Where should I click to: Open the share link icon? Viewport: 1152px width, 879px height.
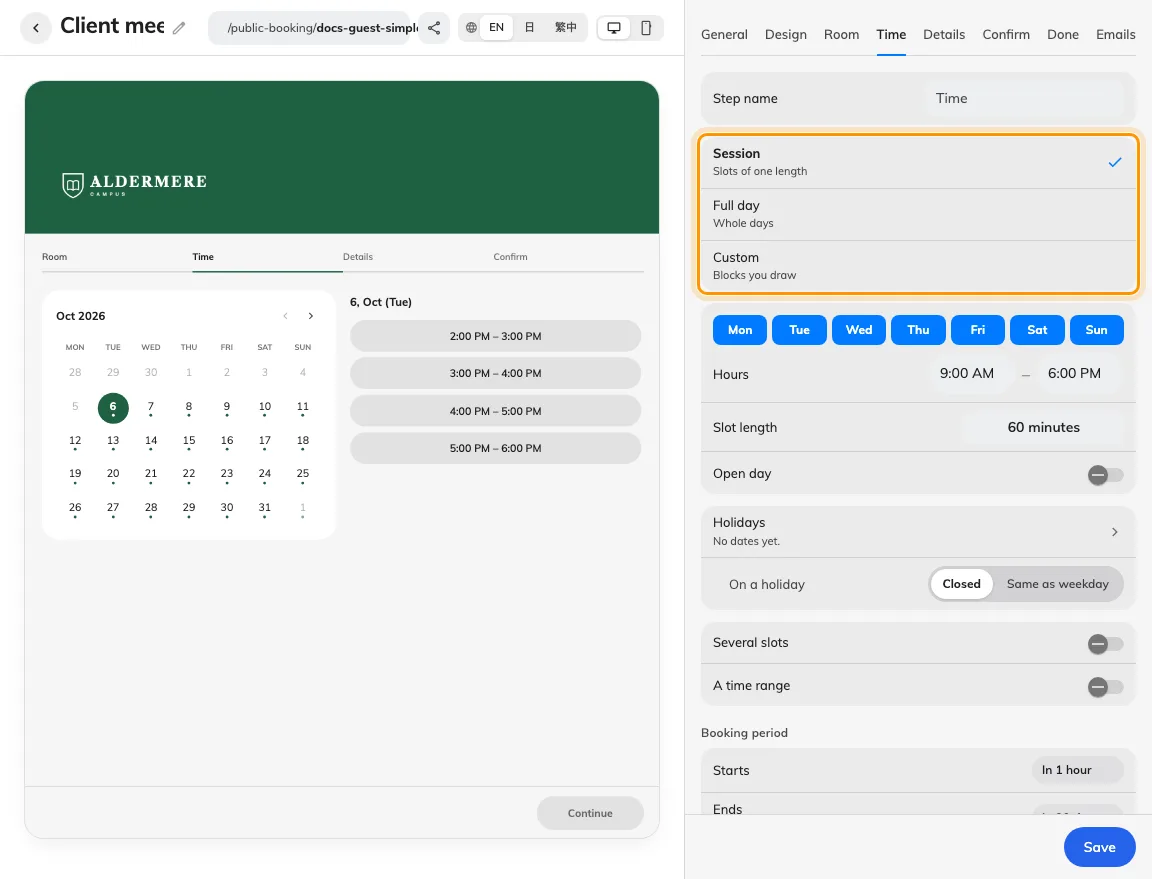434,28
